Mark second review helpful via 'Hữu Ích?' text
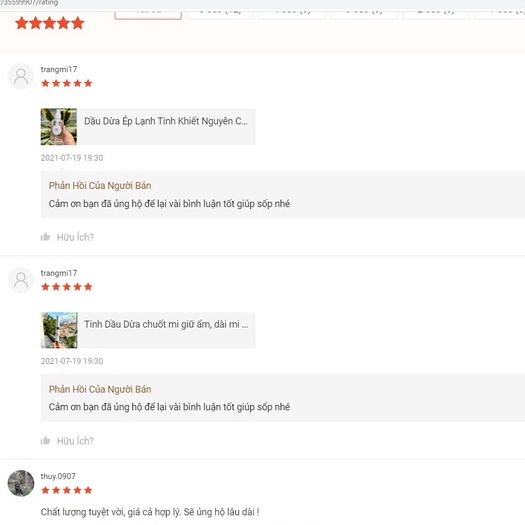Viewport: 525px width, 525px height. coord(75,441)
